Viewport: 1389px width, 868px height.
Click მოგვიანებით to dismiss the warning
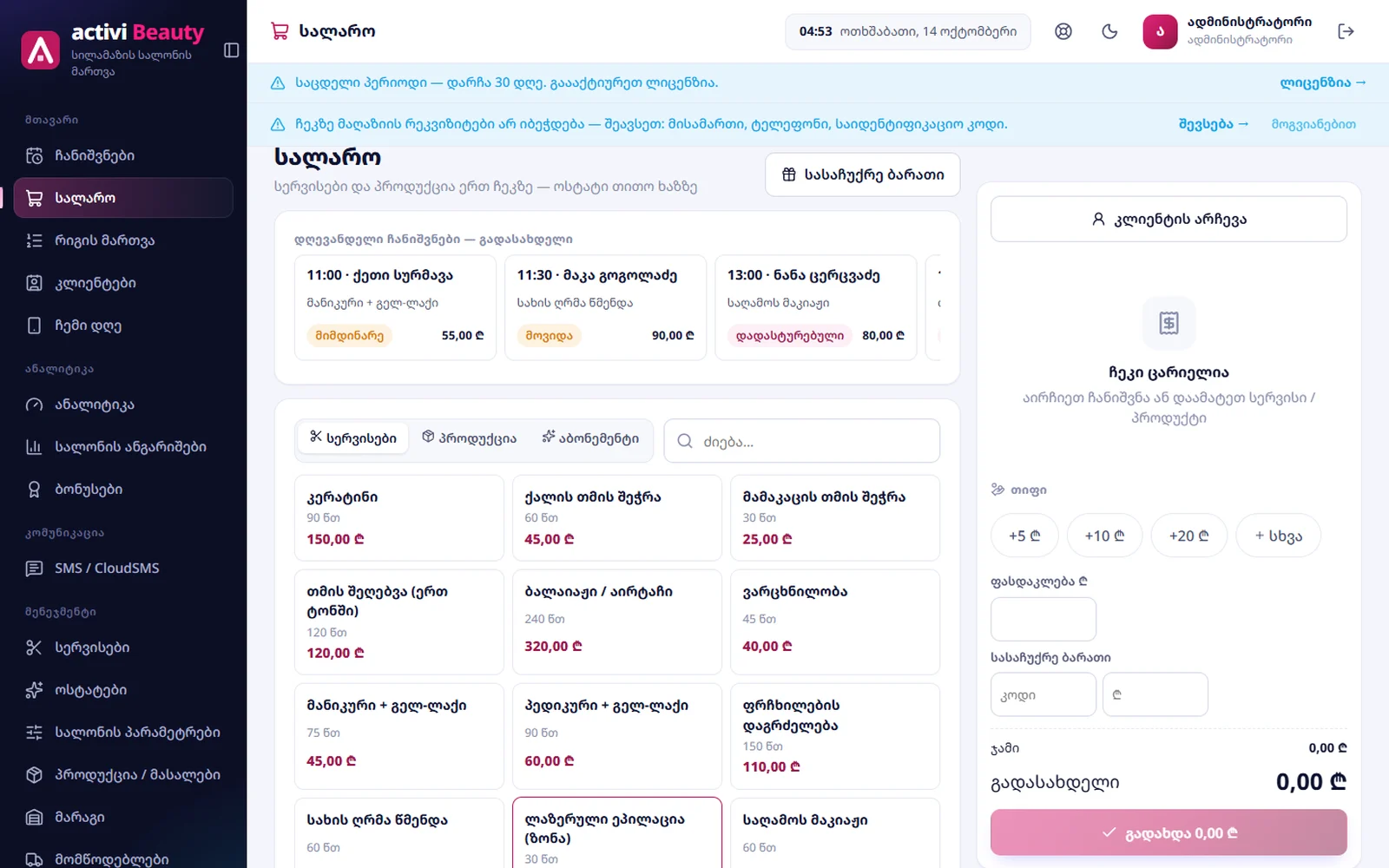pyautogui.click(x=1313, y=124)
